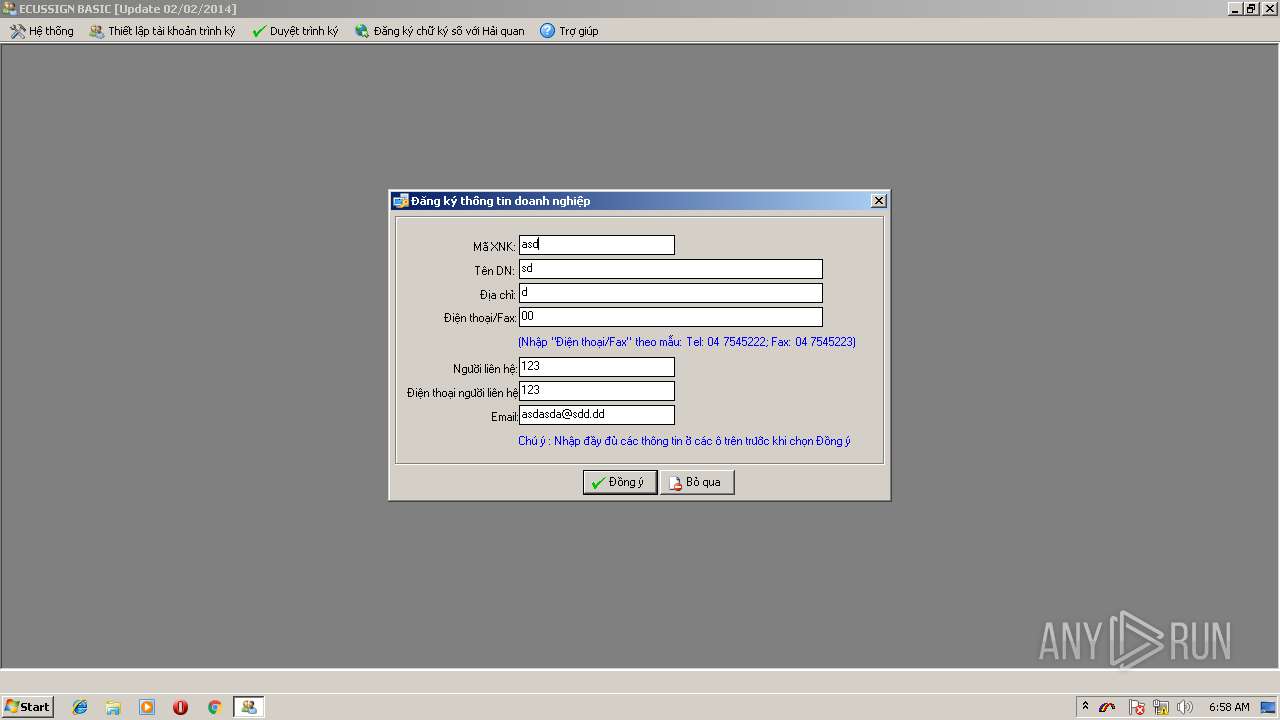Click the volume speaker tray icon

[x=1185, y=707]
